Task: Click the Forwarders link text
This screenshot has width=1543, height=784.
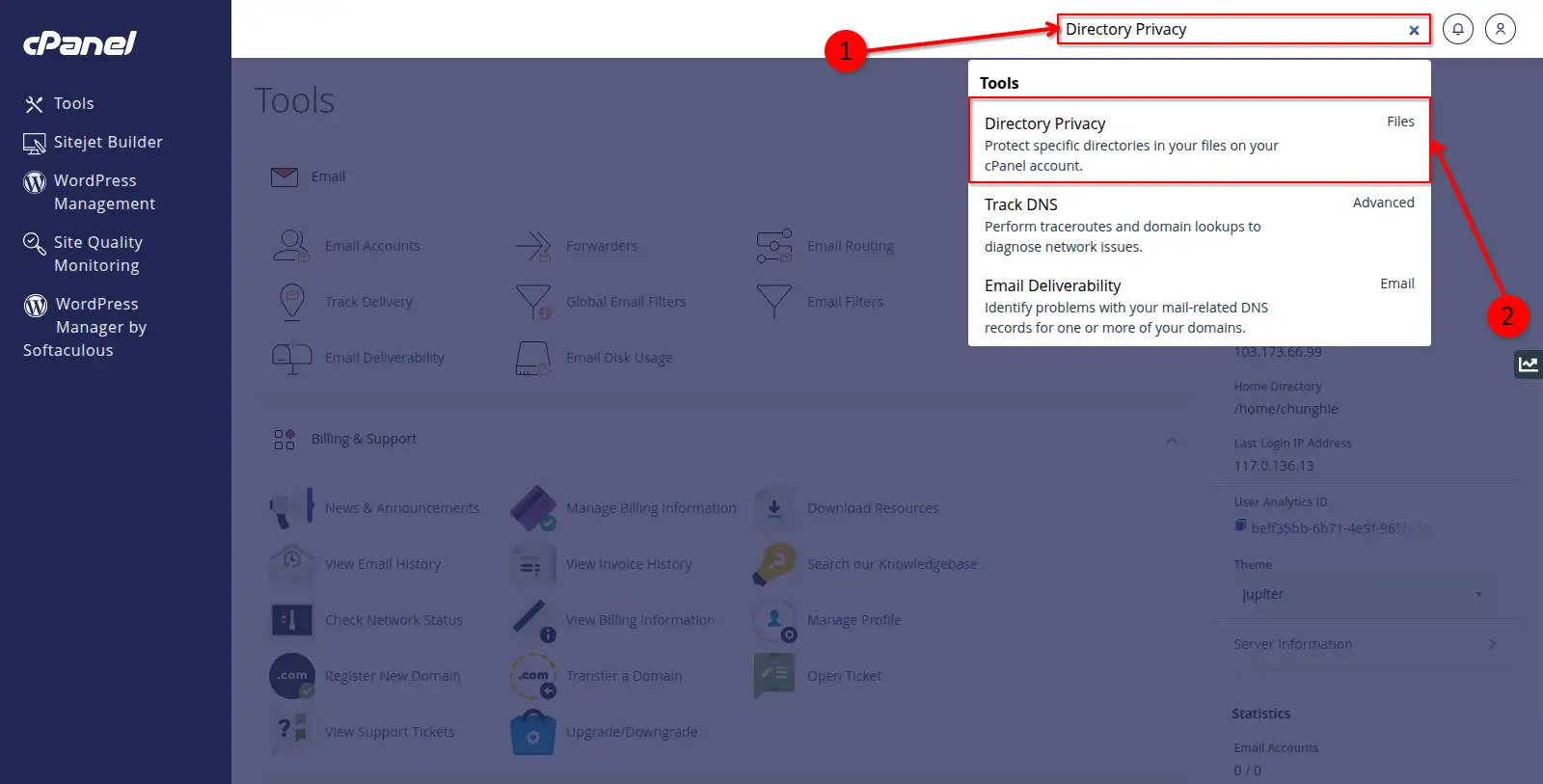Action: tap(602, 246)
